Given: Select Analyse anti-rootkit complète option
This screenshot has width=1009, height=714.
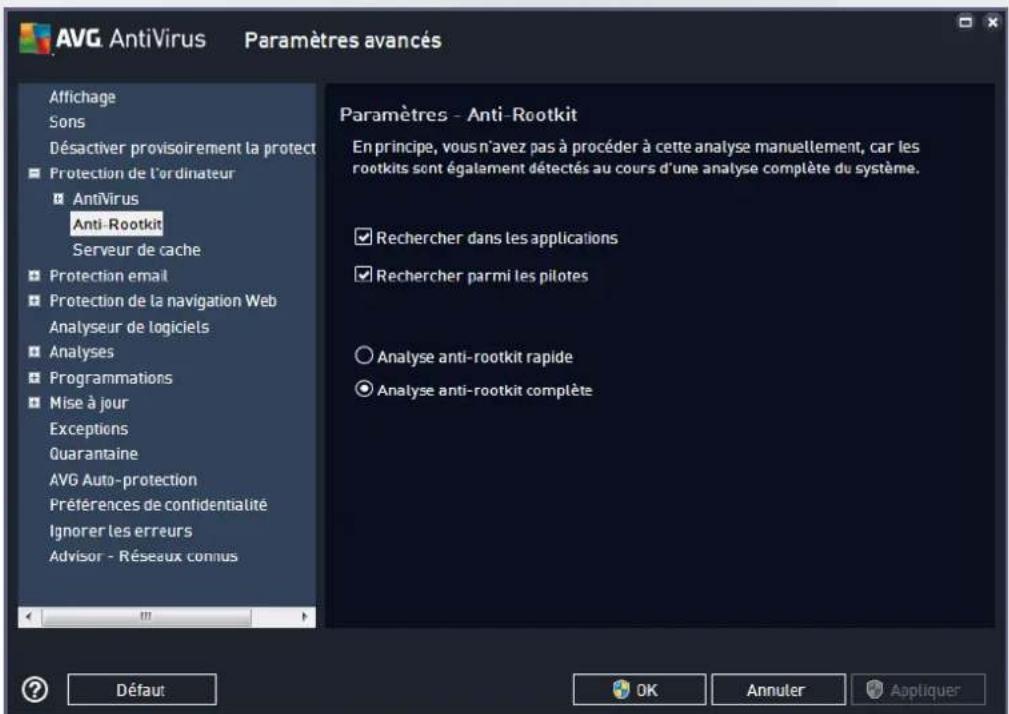Looking at the screenshot, I should click(364, 389).
